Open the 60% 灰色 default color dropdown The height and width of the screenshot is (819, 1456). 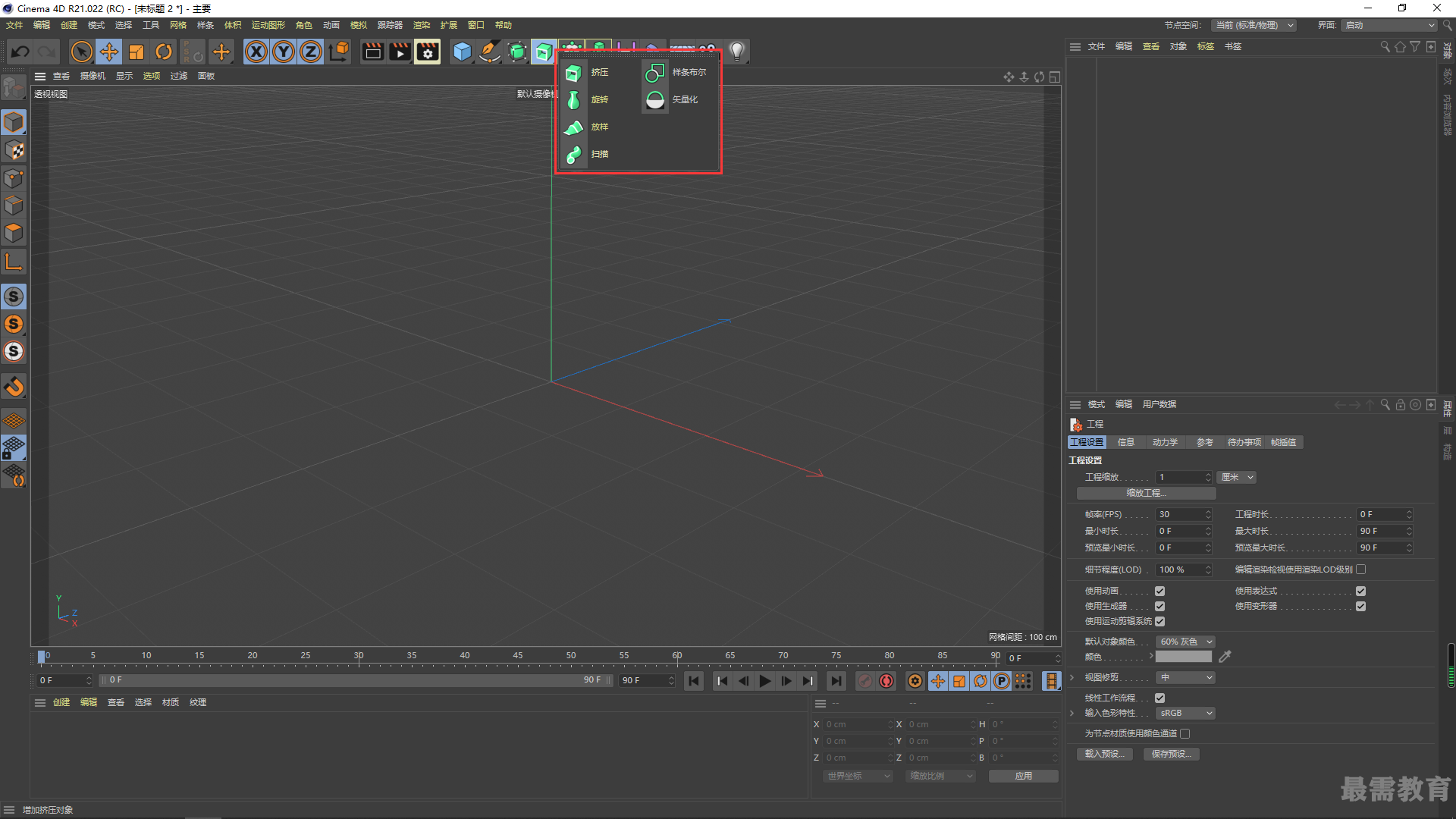pyautogui.click(x=1185, y=642)
